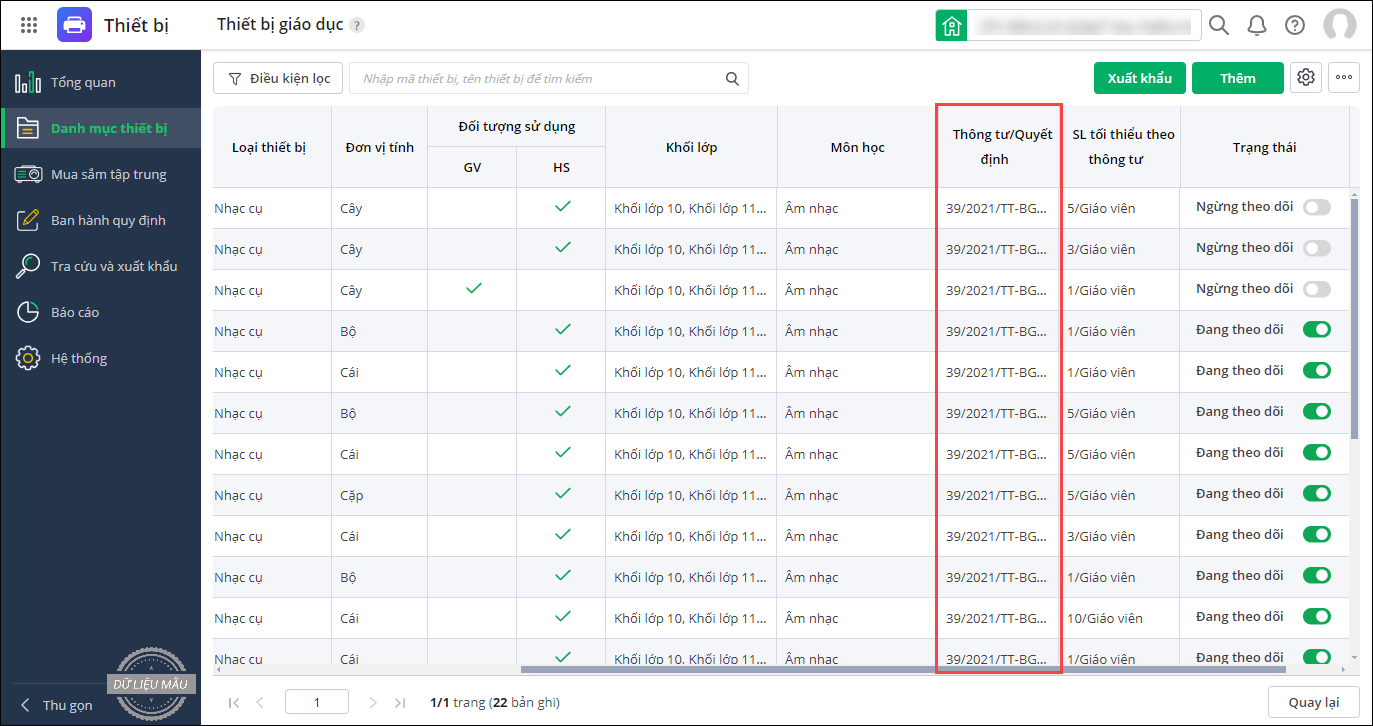Screen dimensions: 1373x726
Task: Open the three-dots more options button
Action: tap(1343, 78)
